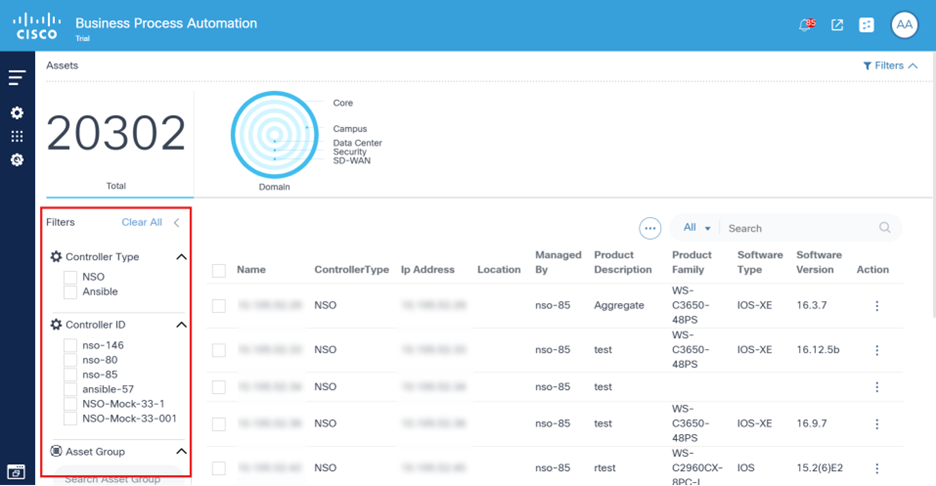The image size is (936, 486).
Task: Open the dotted grid icon in sidebar
Action: click(17, 136)
